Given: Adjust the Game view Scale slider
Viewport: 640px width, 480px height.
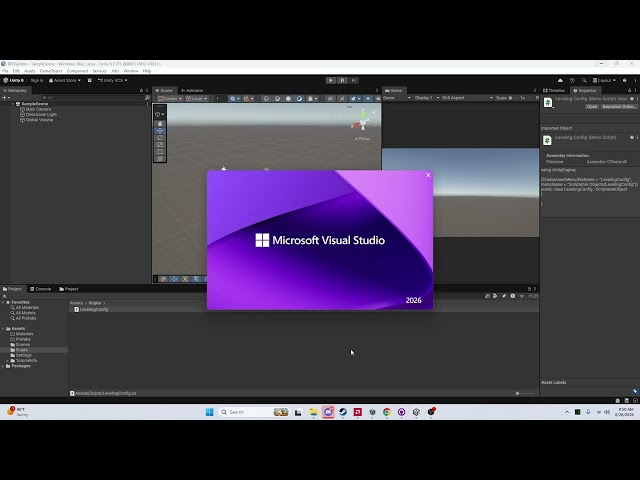Looking at the screenshot, I should point(515,98).
